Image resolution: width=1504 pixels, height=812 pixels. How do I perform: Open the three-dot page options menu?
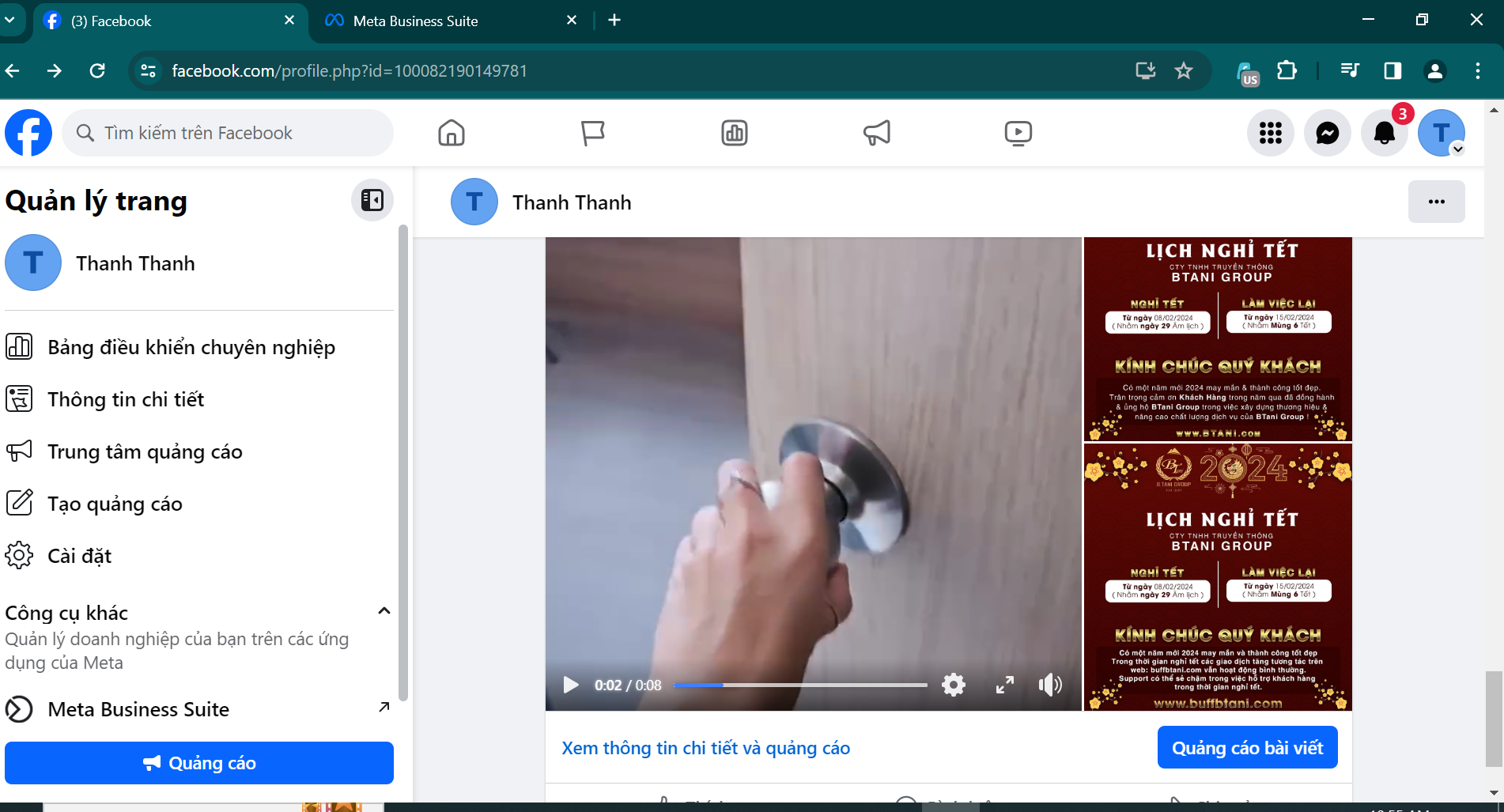coord(1436,202)
